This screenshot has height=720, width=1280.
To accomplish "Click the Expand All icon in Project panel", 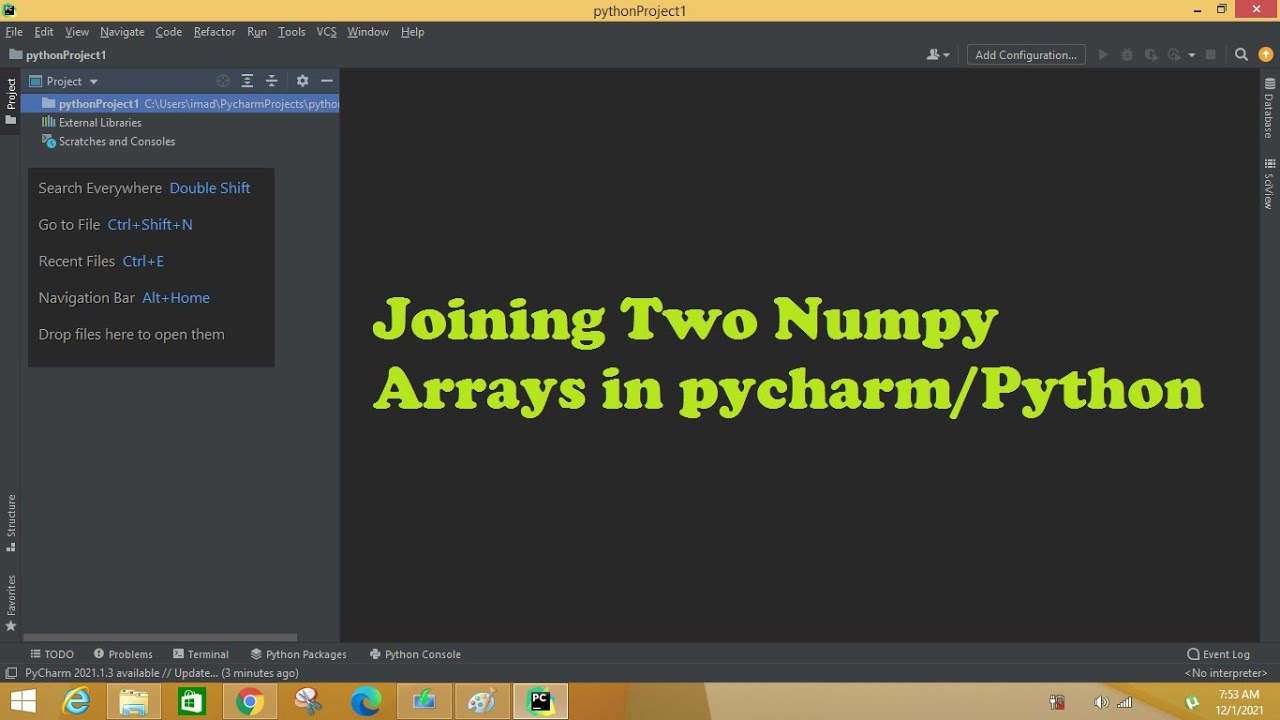I will (247, 81).
